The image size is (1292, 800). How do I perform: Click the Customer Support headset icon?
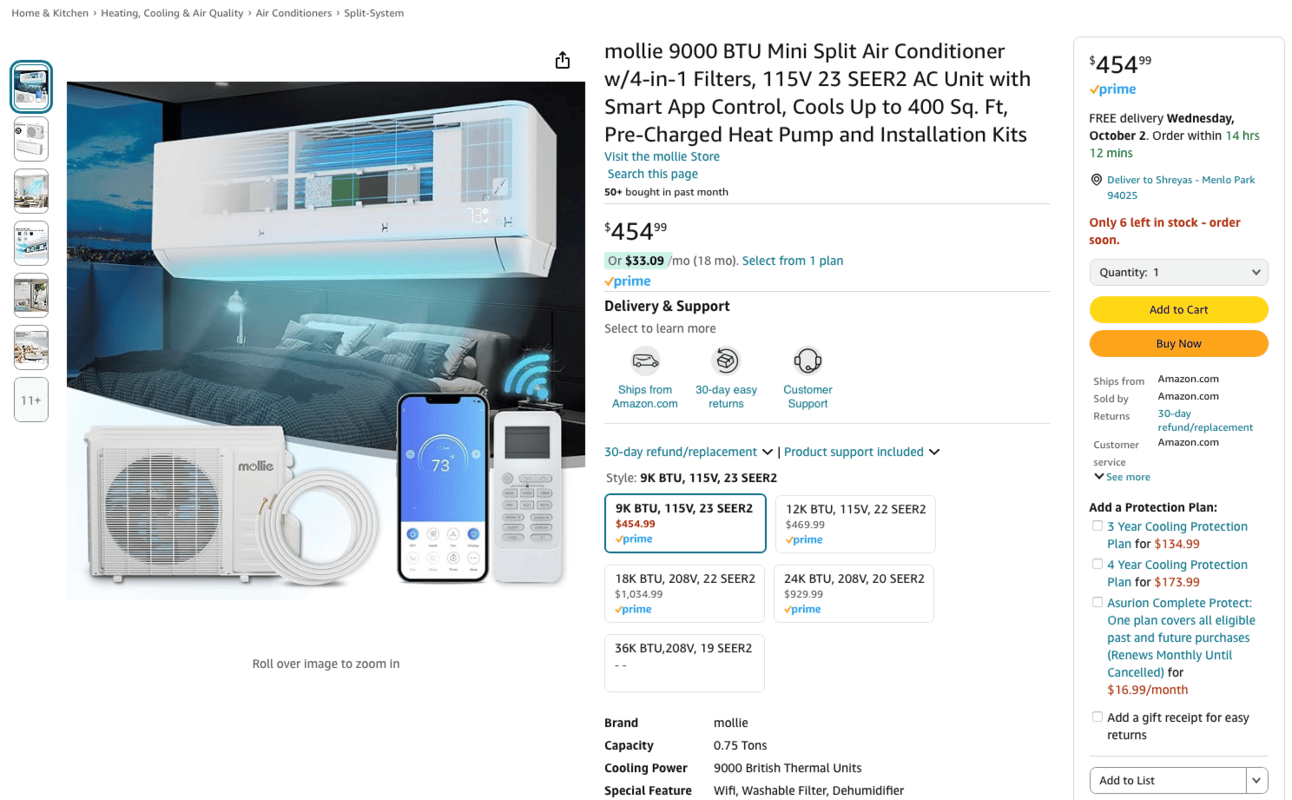click(807, 360)
